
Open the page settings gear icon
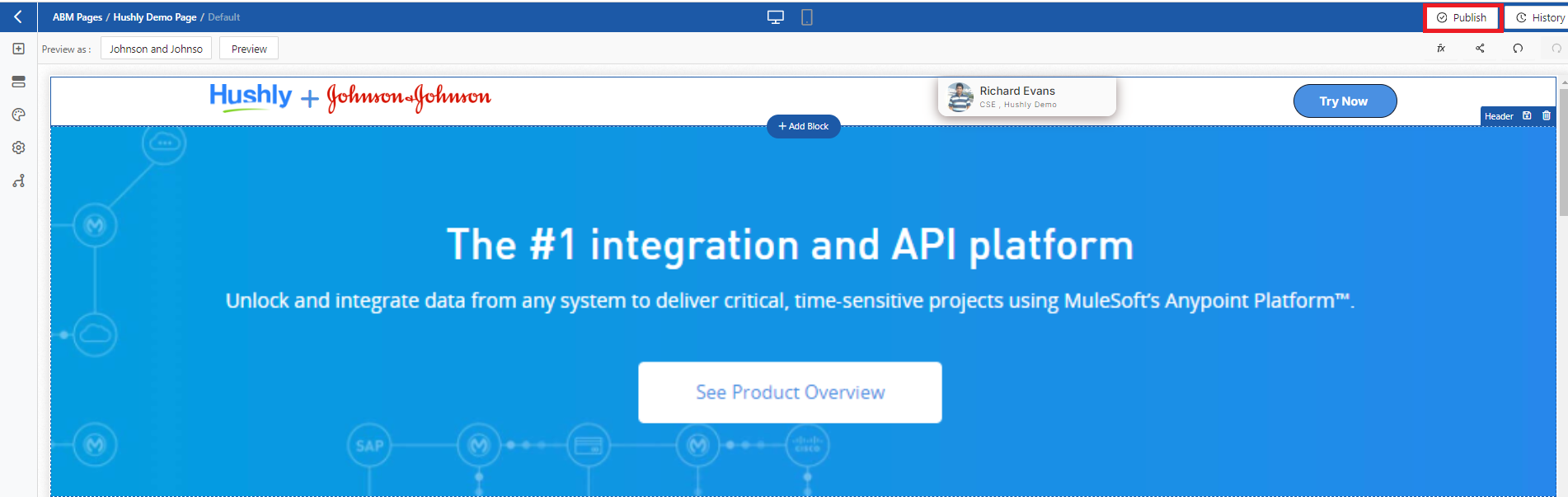click(x=18, y=148)
